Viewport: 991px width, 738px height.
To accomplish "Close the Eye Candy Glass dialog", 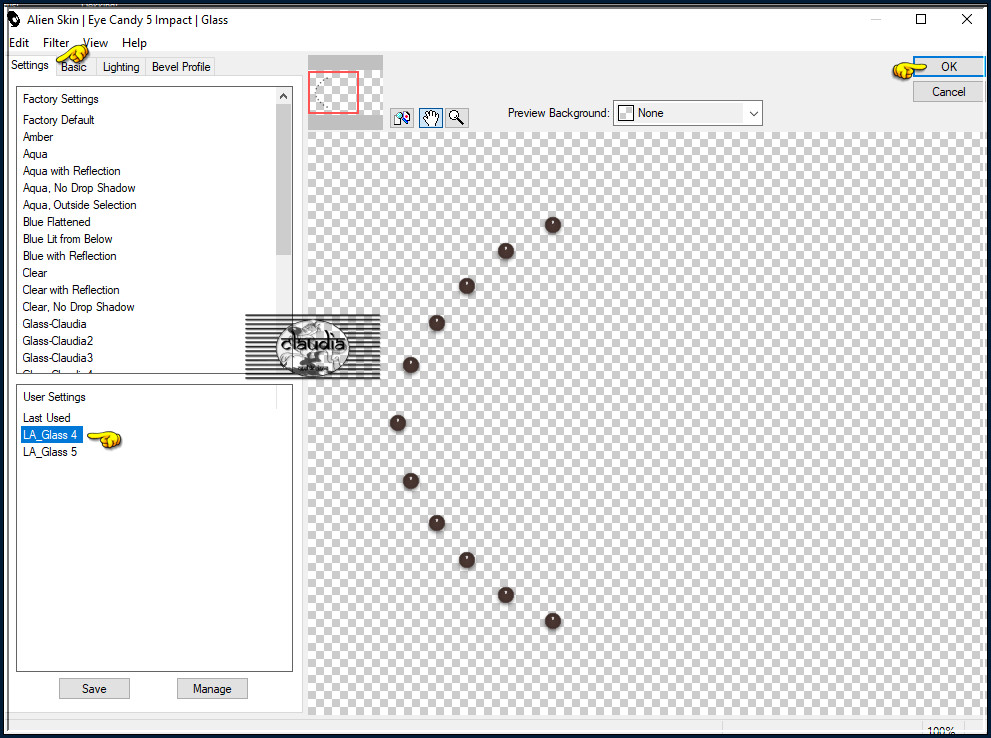I will [966, 20].
